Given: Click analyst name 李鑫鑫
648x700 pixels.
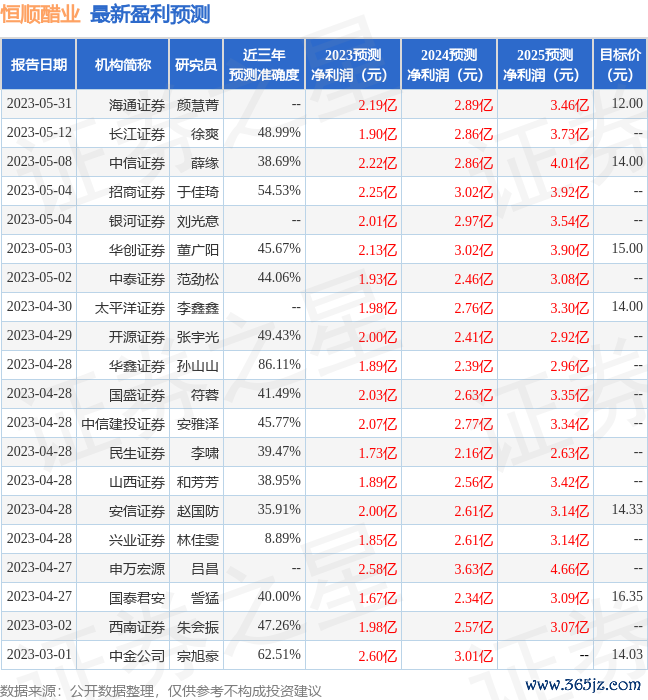Looking at the screenshot, I should [198, 308].
